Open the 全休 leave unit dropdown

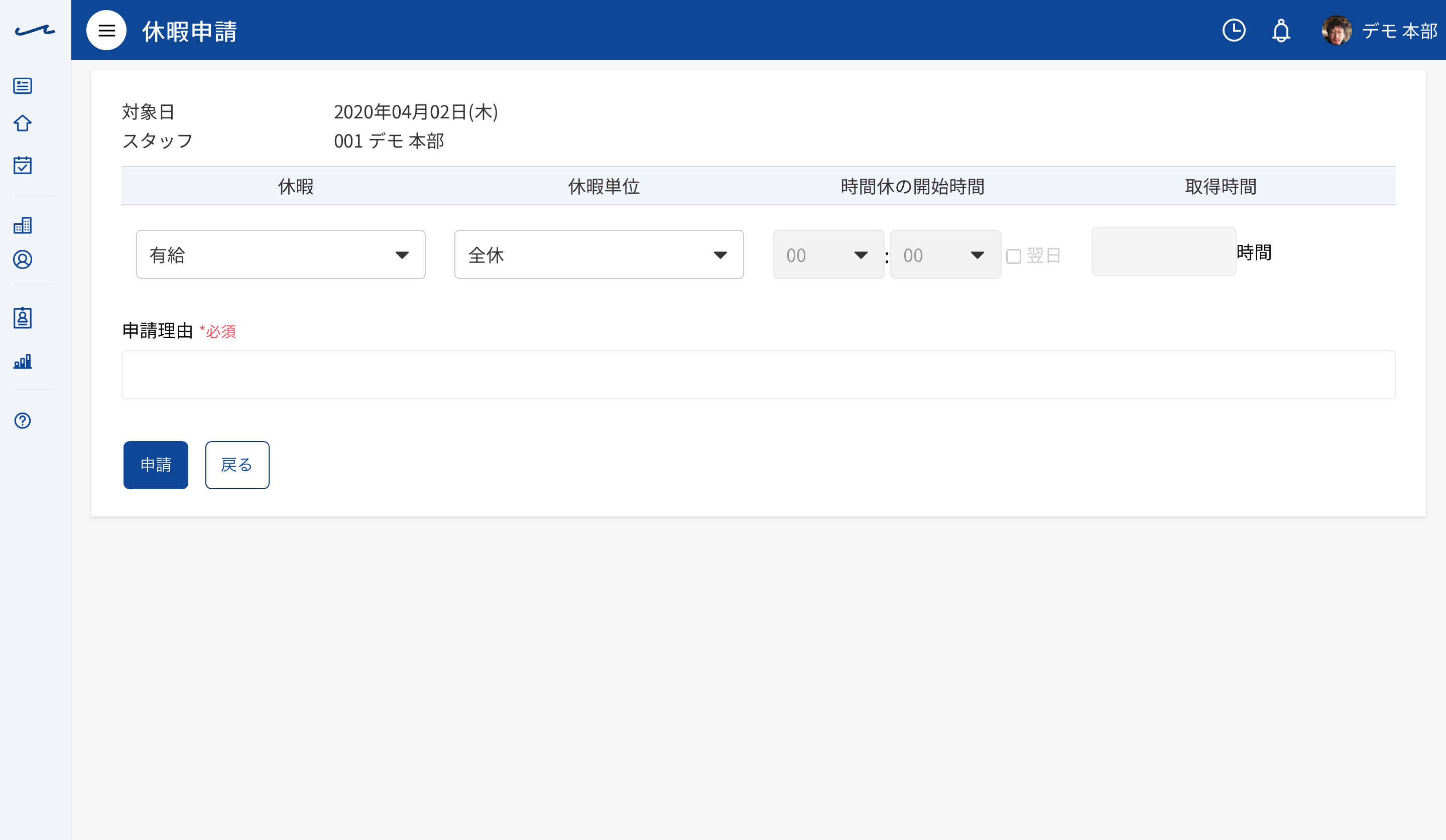[599, 254]
